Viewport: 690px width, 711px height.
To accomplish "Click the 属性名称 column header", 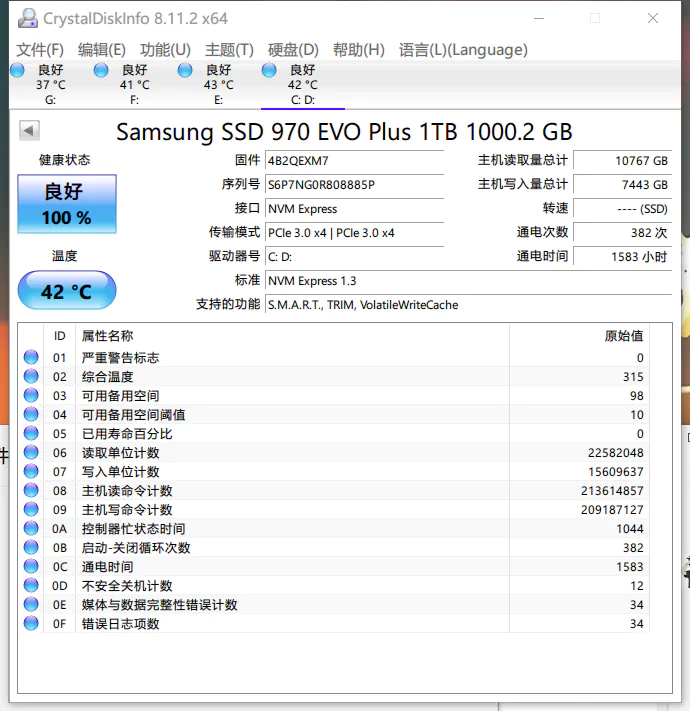I will [292, 336].
